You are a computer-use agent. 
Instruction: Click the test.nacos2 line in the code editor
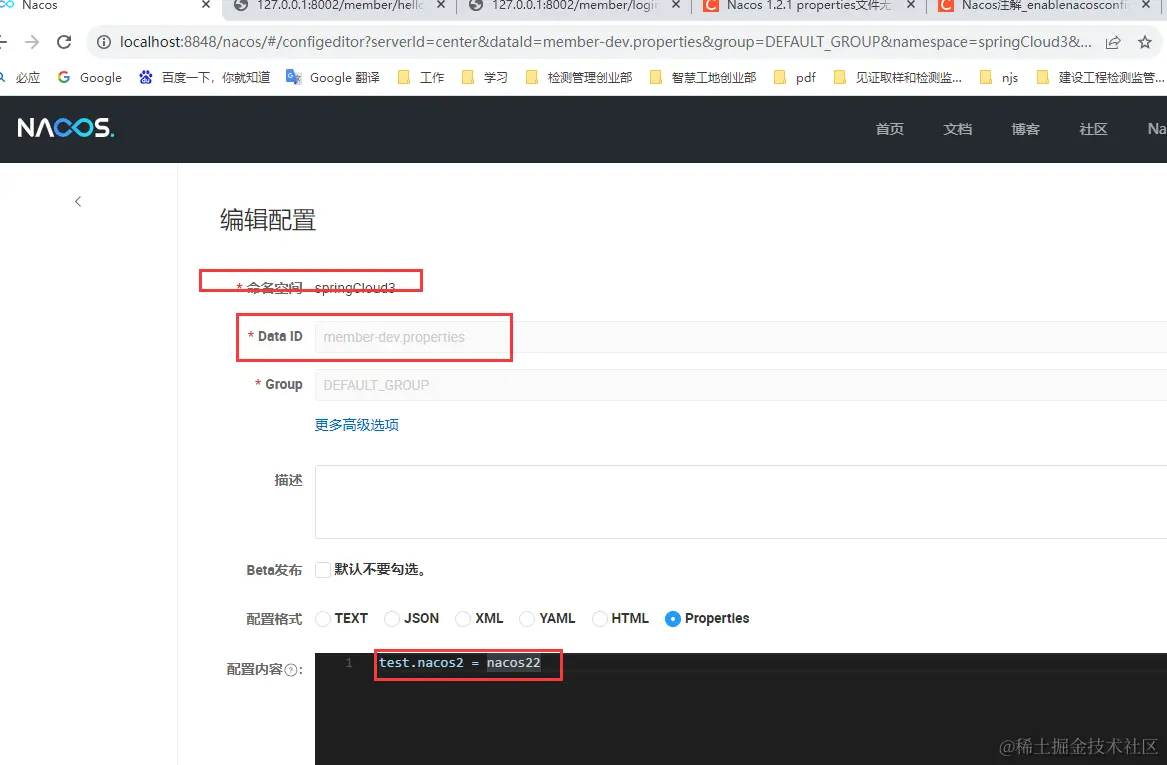point(459,662)
